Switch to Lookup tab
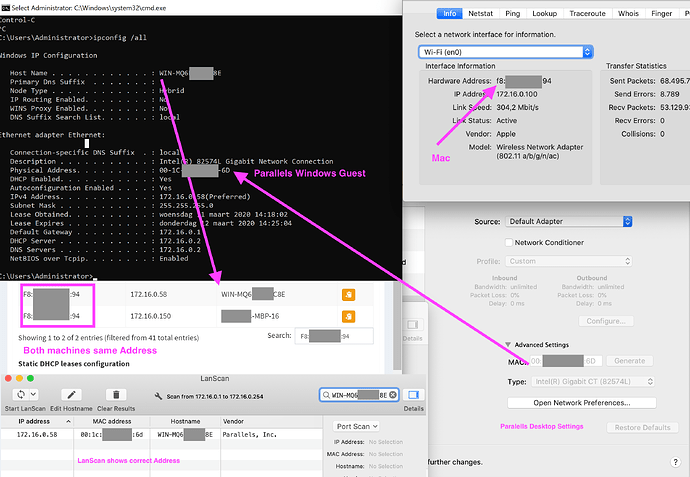This screenshot has height=477, width=690. (544, 14)
